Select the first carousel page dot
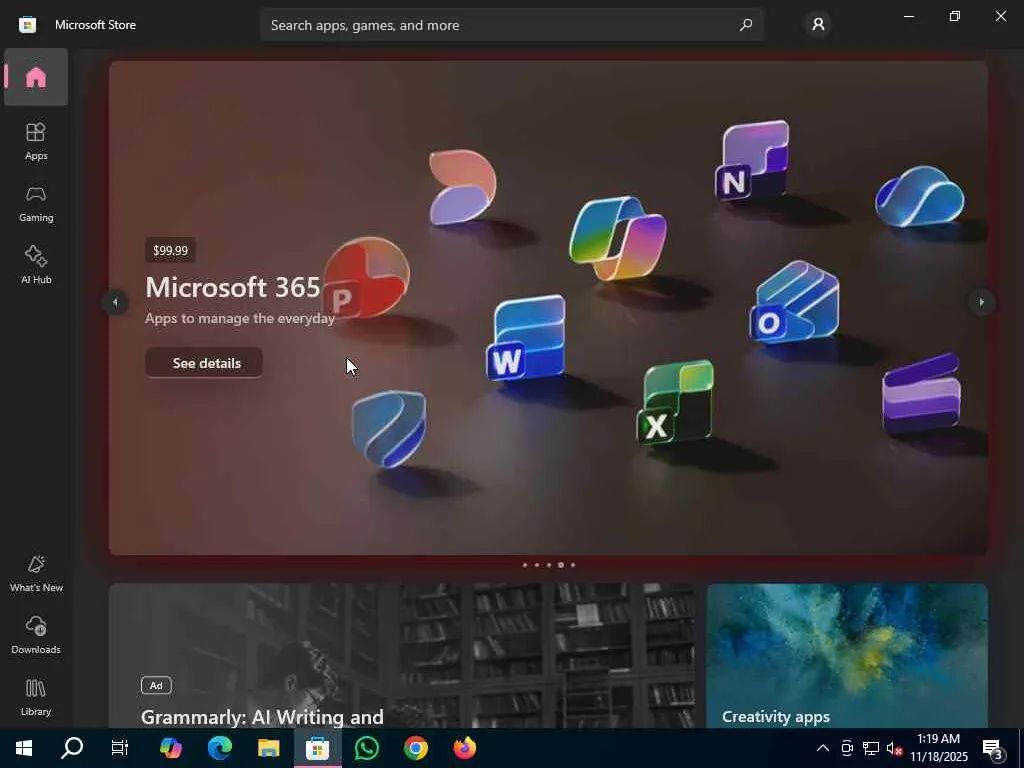 tap(525, 565)
